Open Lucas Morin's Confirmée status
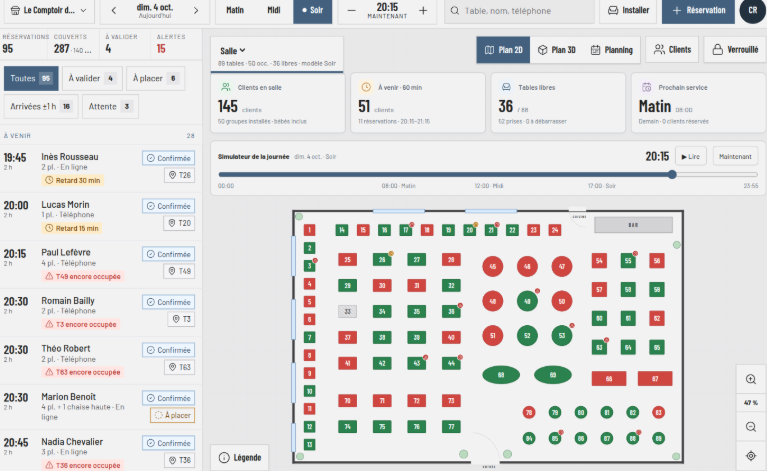This screenshot has width=767, height=471. click(x=169, y=206)
